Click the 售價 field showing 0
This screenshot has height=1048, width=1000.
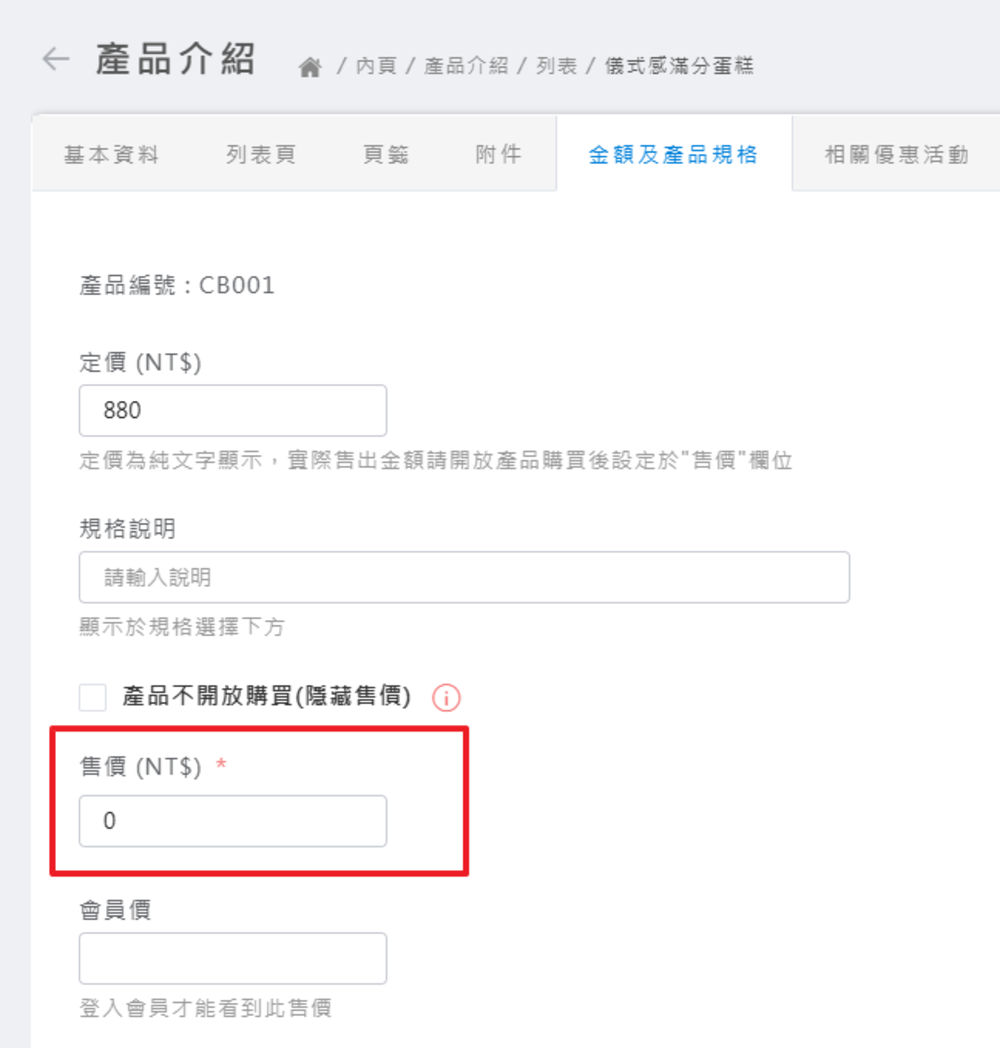click(x=232, y=821)
